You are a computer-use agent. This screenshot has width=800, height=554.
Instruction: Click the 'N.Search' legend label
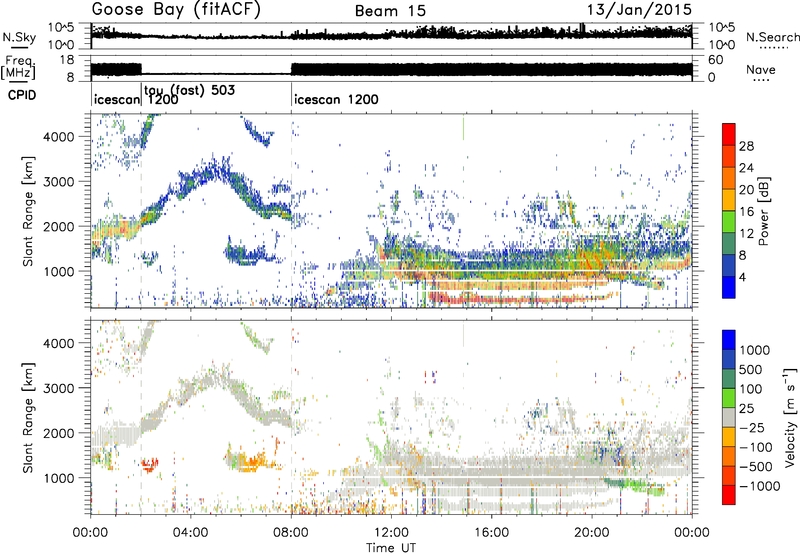pyautogui.click(x=772, y=37)
